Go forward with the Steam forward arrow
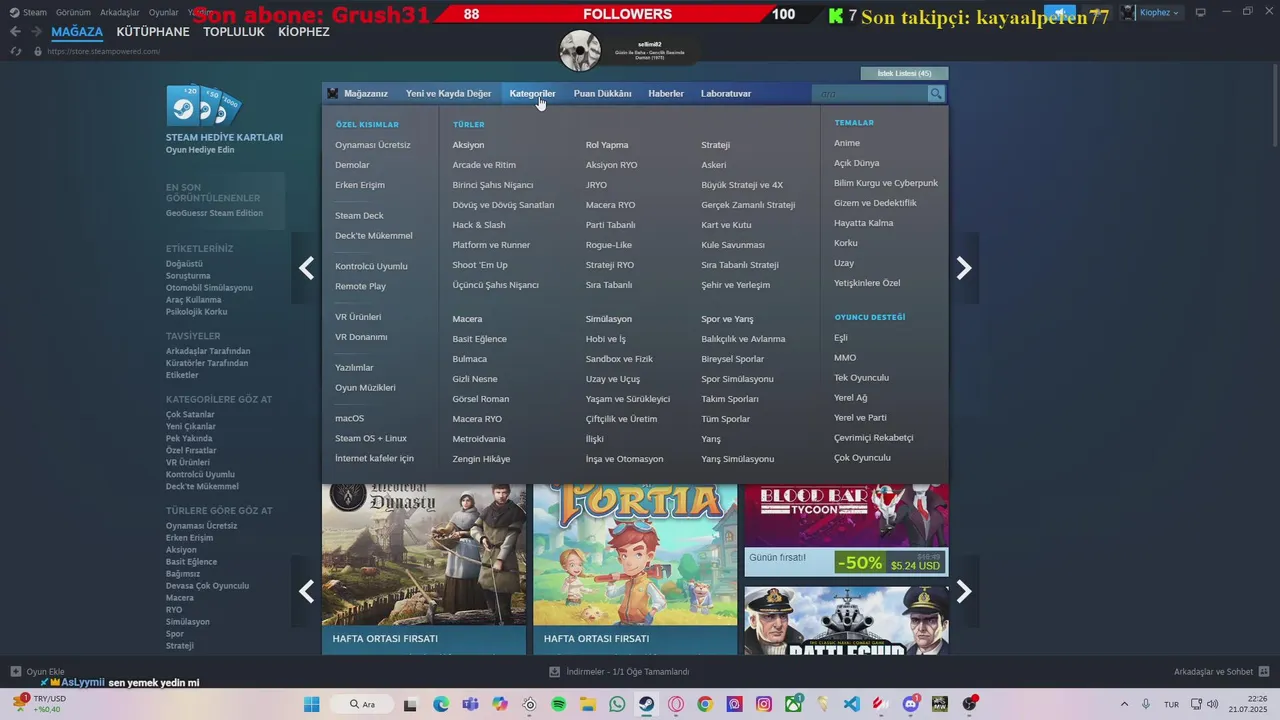This screenshot has width=1280, height=720. pos(37,32)
